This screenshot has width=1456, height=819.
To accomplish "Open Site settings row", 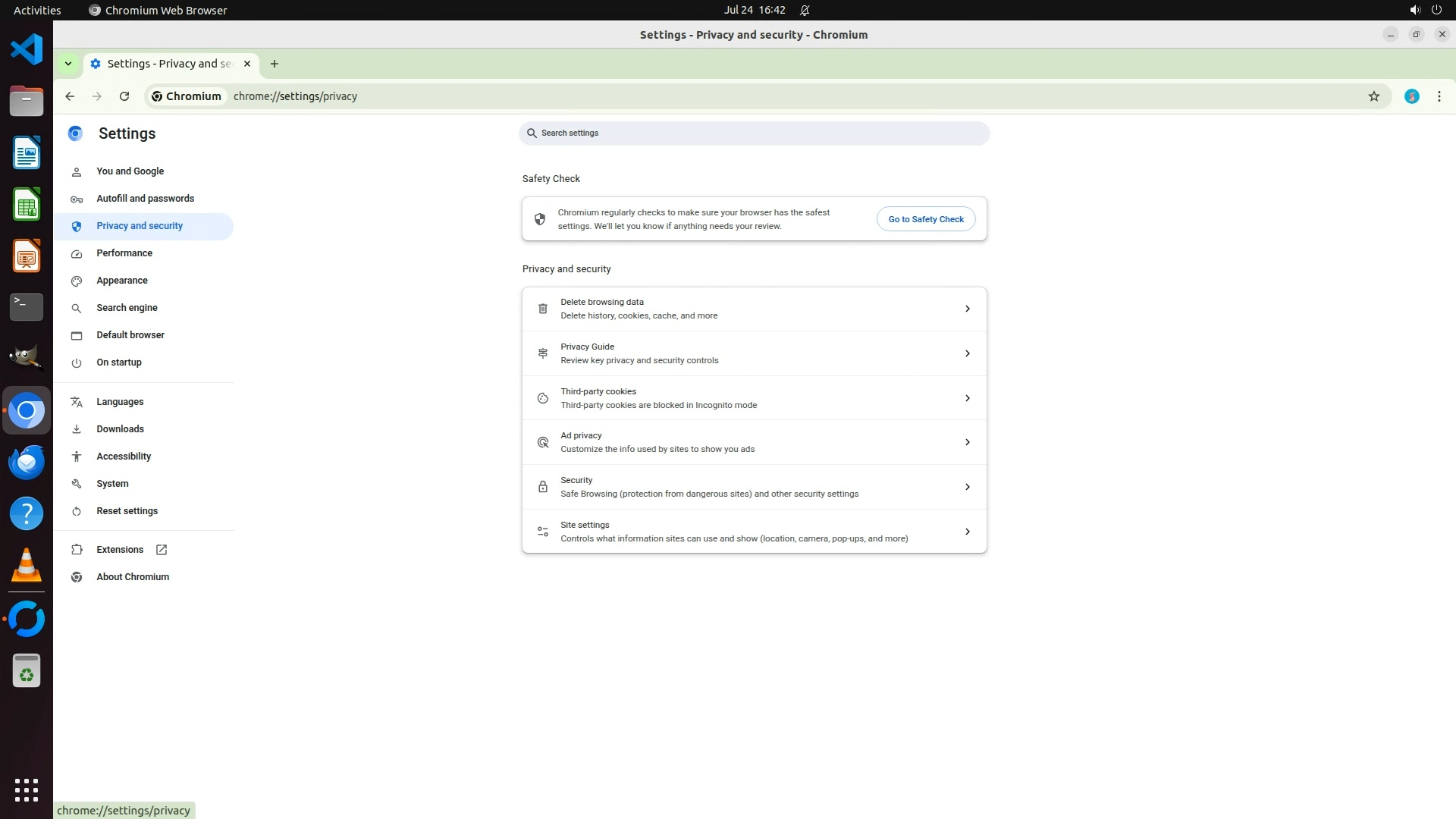I will (754, 532).
